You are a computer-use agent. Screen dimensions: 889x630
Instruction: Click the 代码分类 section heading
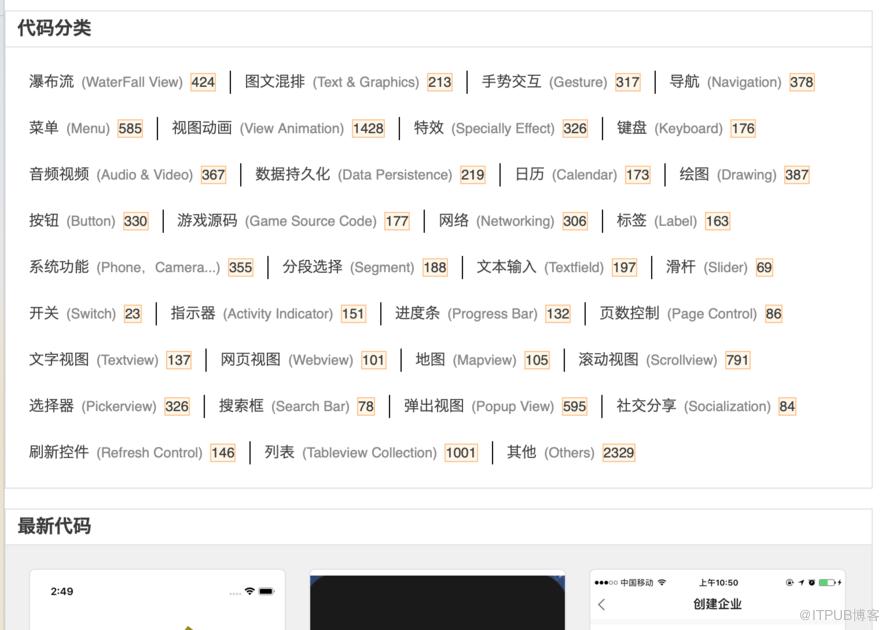coord(54,28)
